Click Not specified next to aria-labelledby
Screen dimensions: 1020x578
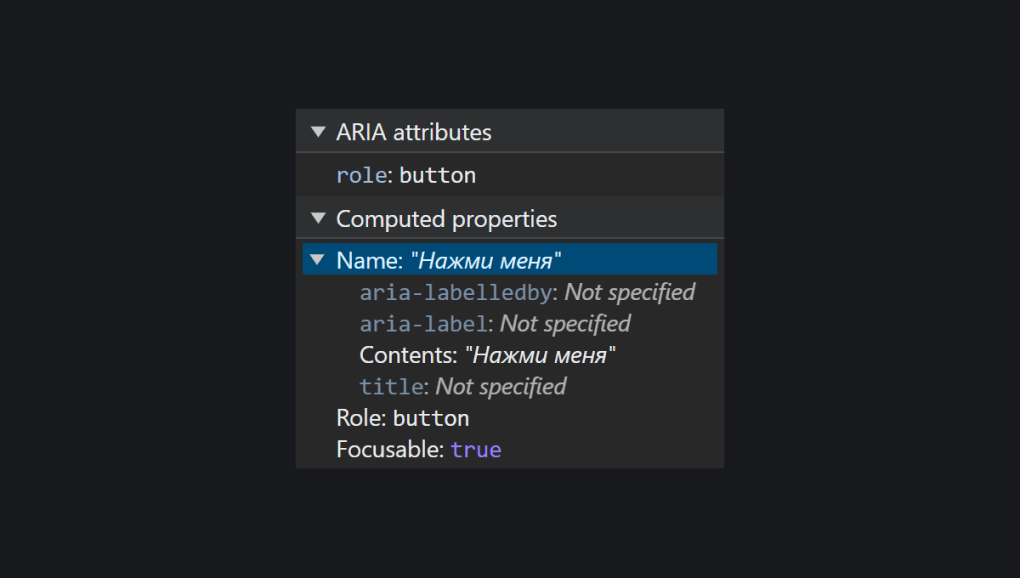(630, 292)
